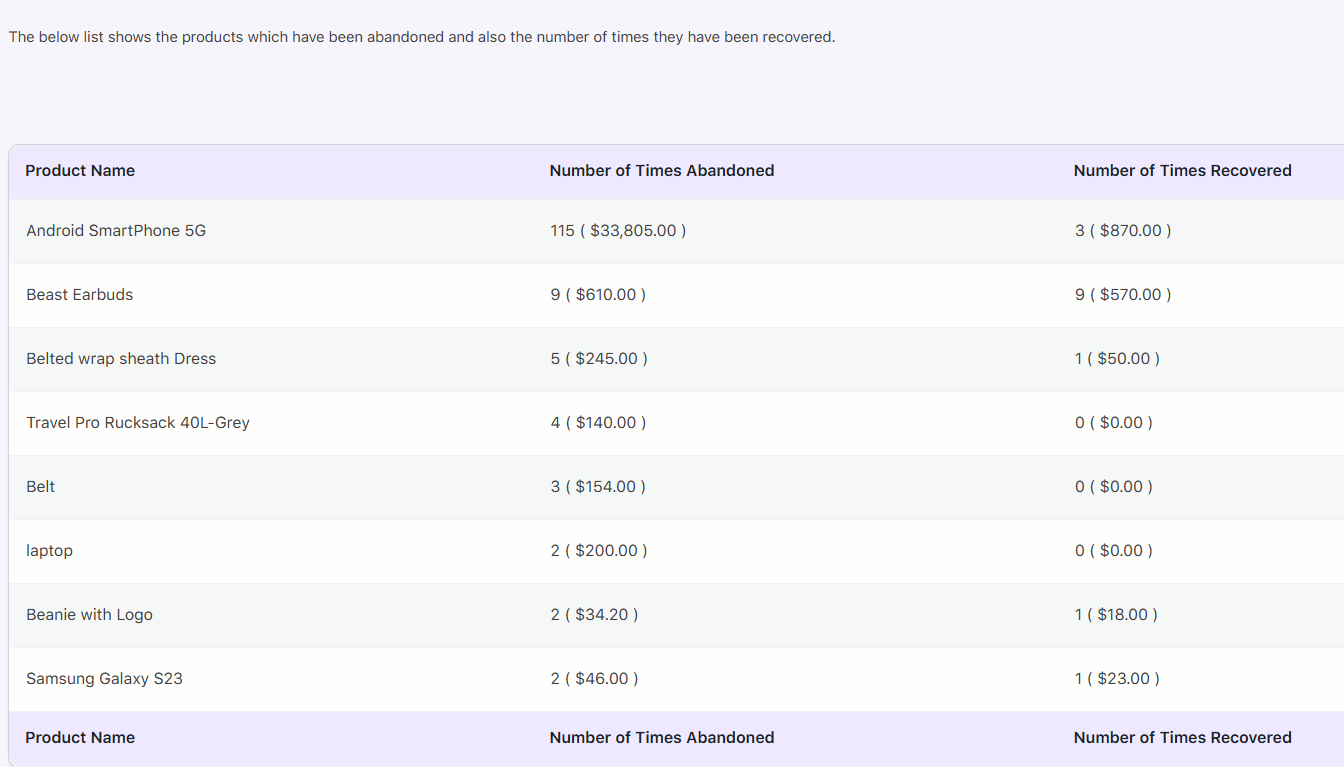
Task: Click the footer Product Name column label
Action: (x=80, y=738)
